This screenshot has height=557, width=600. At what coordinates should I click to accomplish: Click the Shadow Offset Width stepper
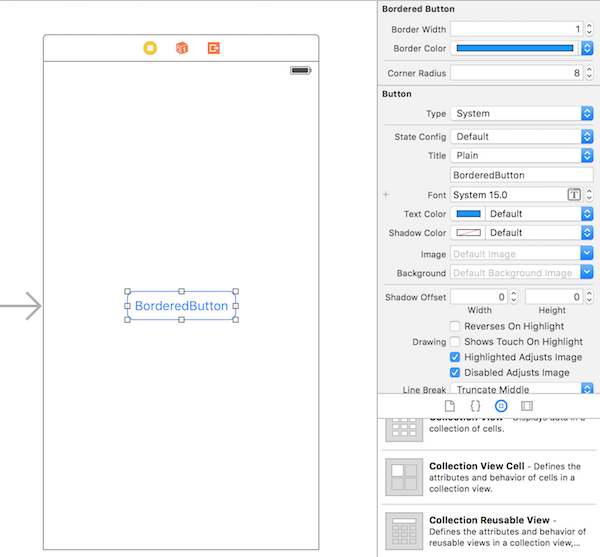coord(514,297)
